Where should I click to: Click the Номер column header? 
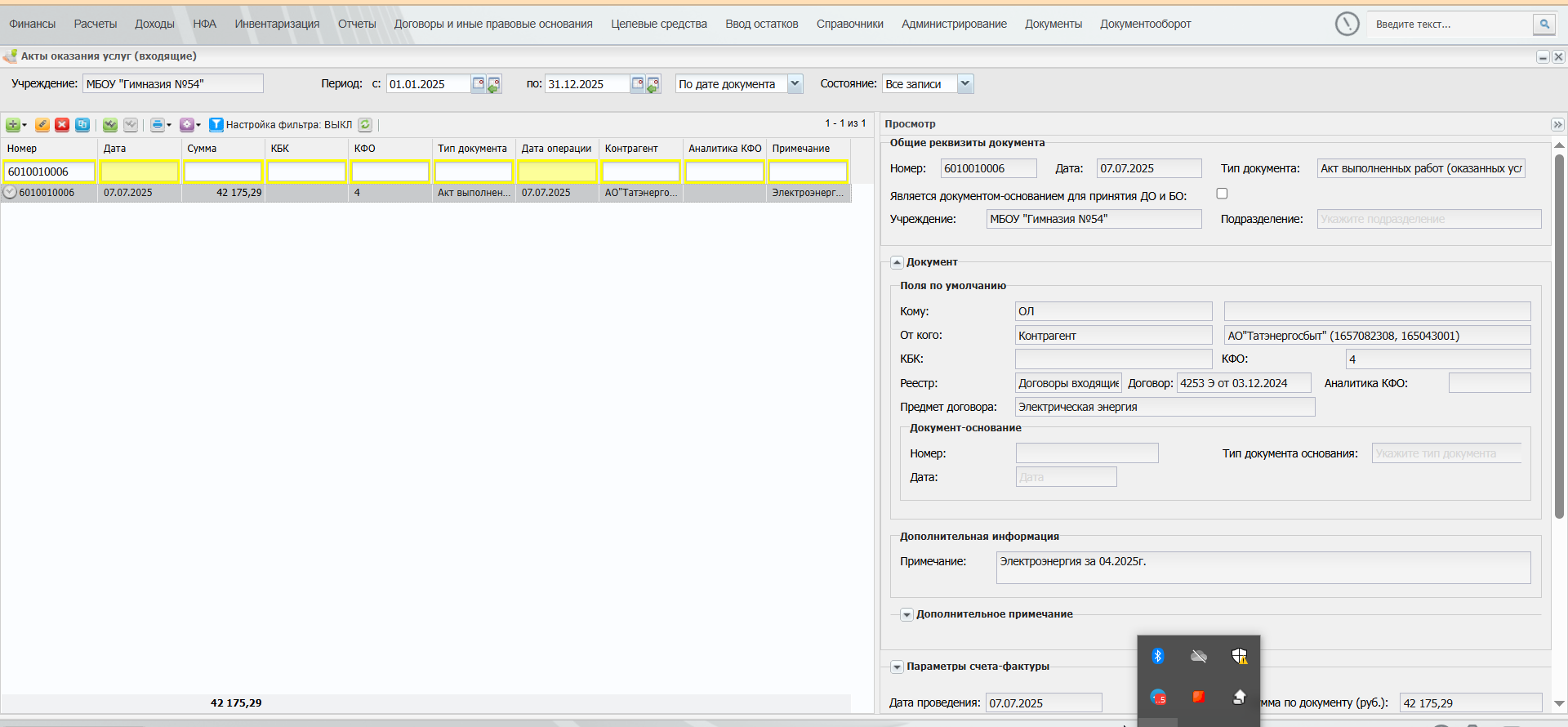click(x=50, y=149)
